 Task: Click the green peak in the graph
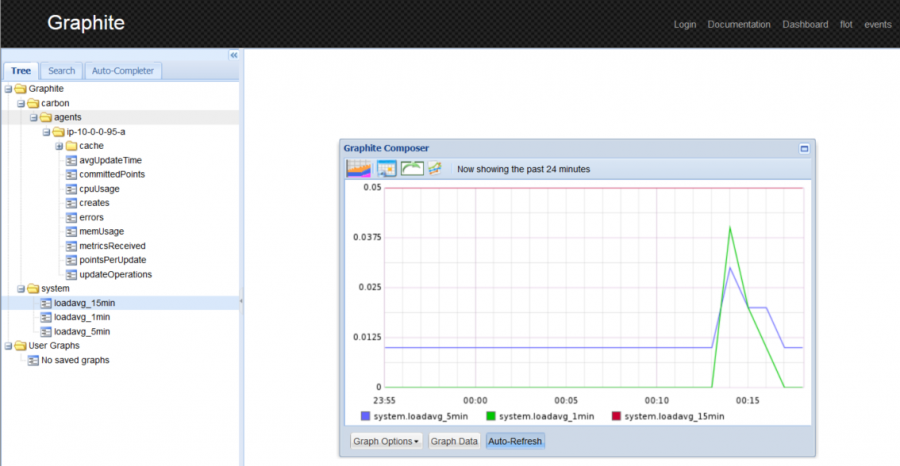coord(730,228)
